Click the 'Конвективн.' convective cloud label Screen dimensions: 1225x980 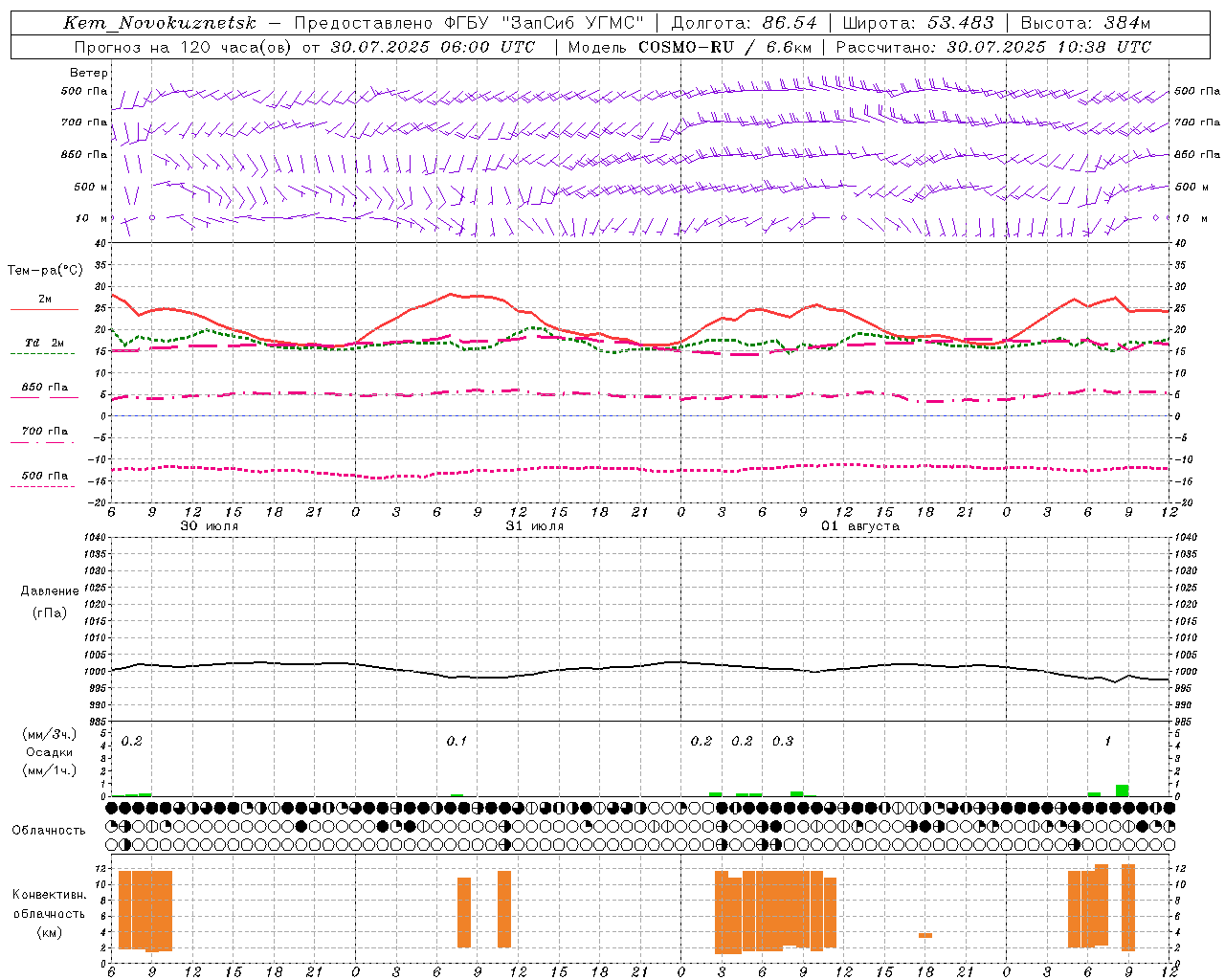click(x=49, y=895)
